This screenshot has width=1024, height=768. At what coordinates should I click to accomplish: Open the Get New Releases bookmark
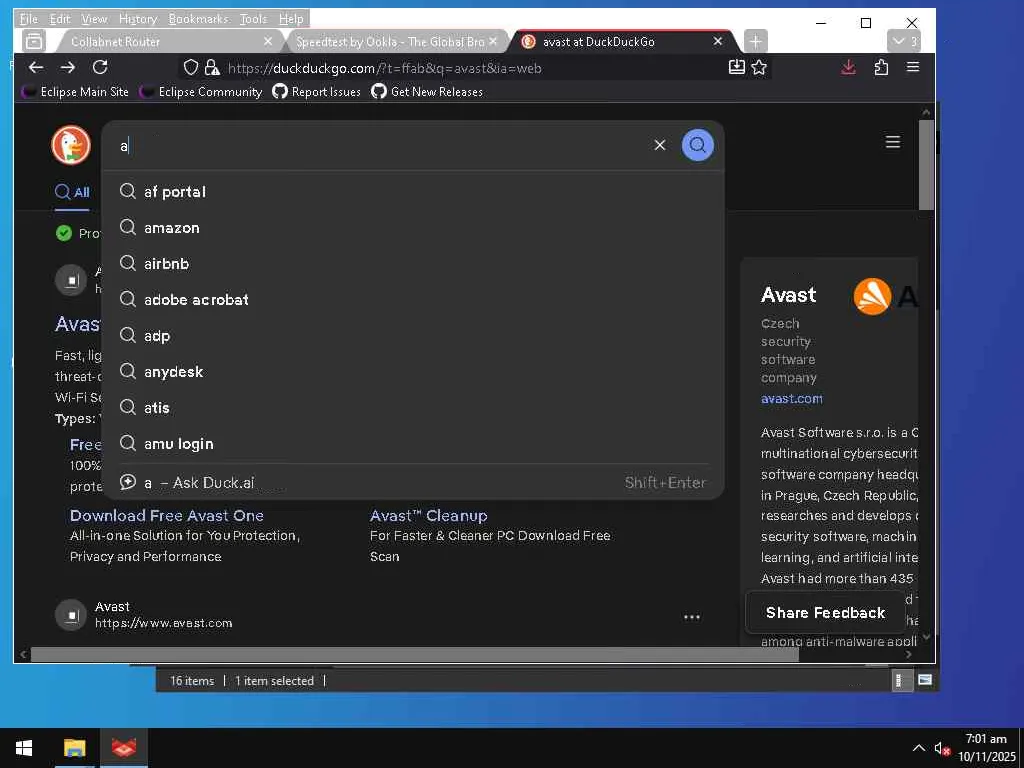427,91
